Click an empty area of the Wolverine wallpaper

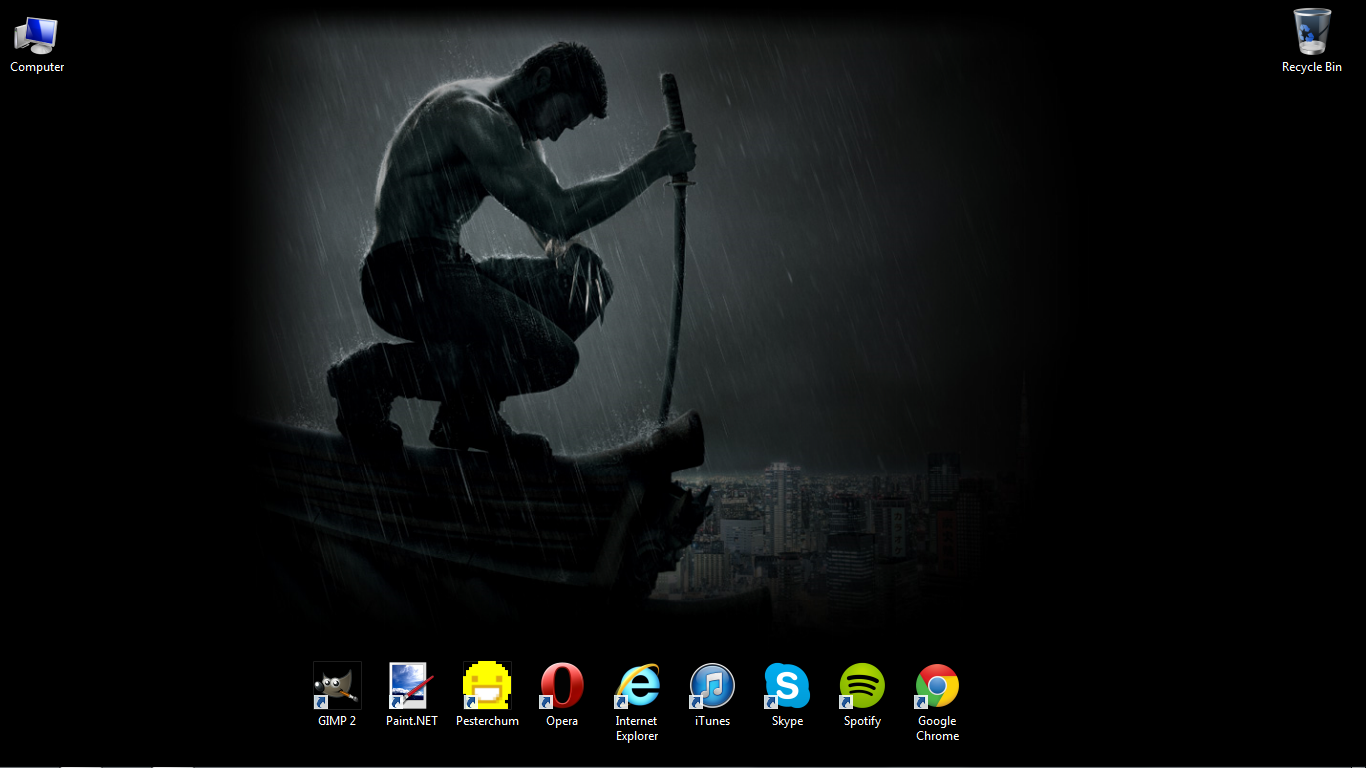1100,300
